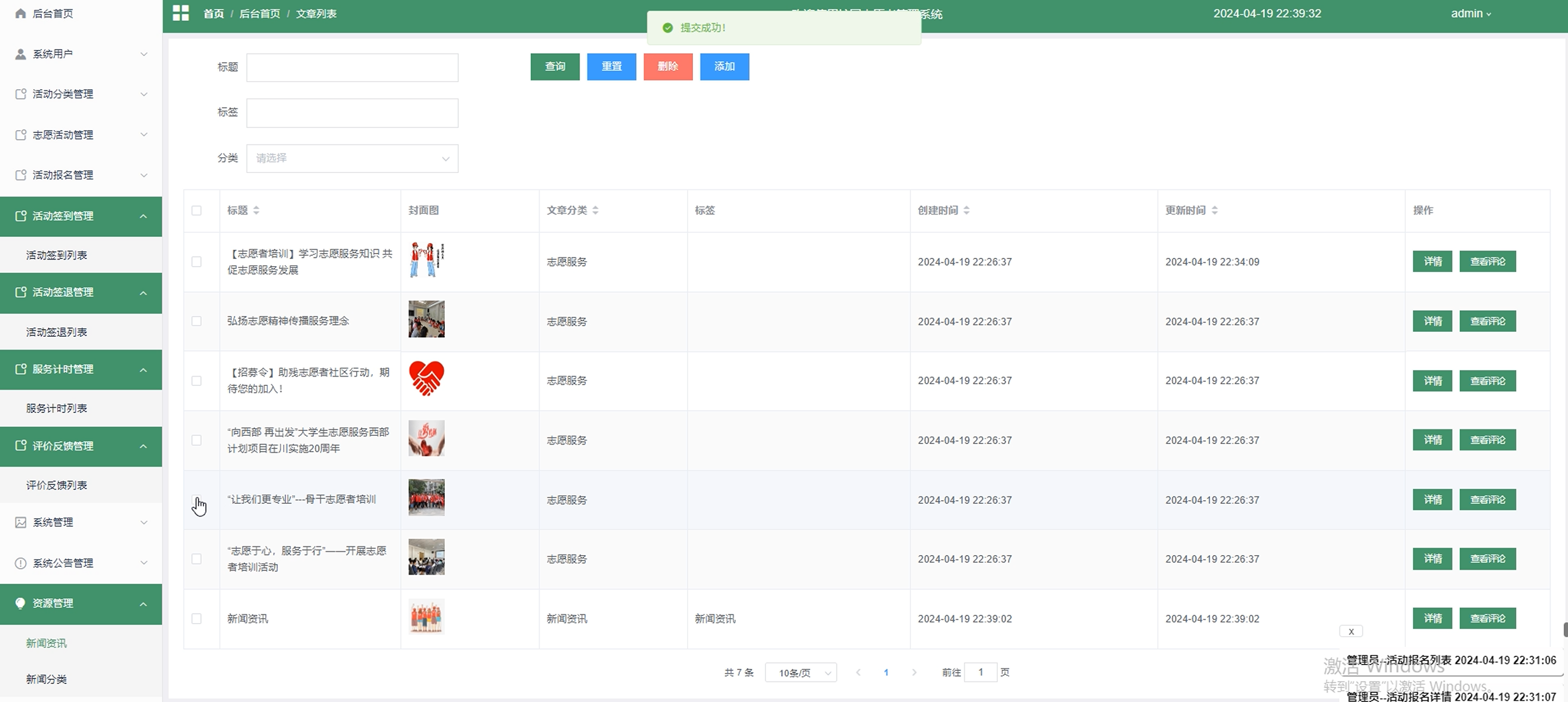The height and width of the screenshot is (702, 1568).
Task: Click the 标签 search input field
Action: click(x=352, y=113)
